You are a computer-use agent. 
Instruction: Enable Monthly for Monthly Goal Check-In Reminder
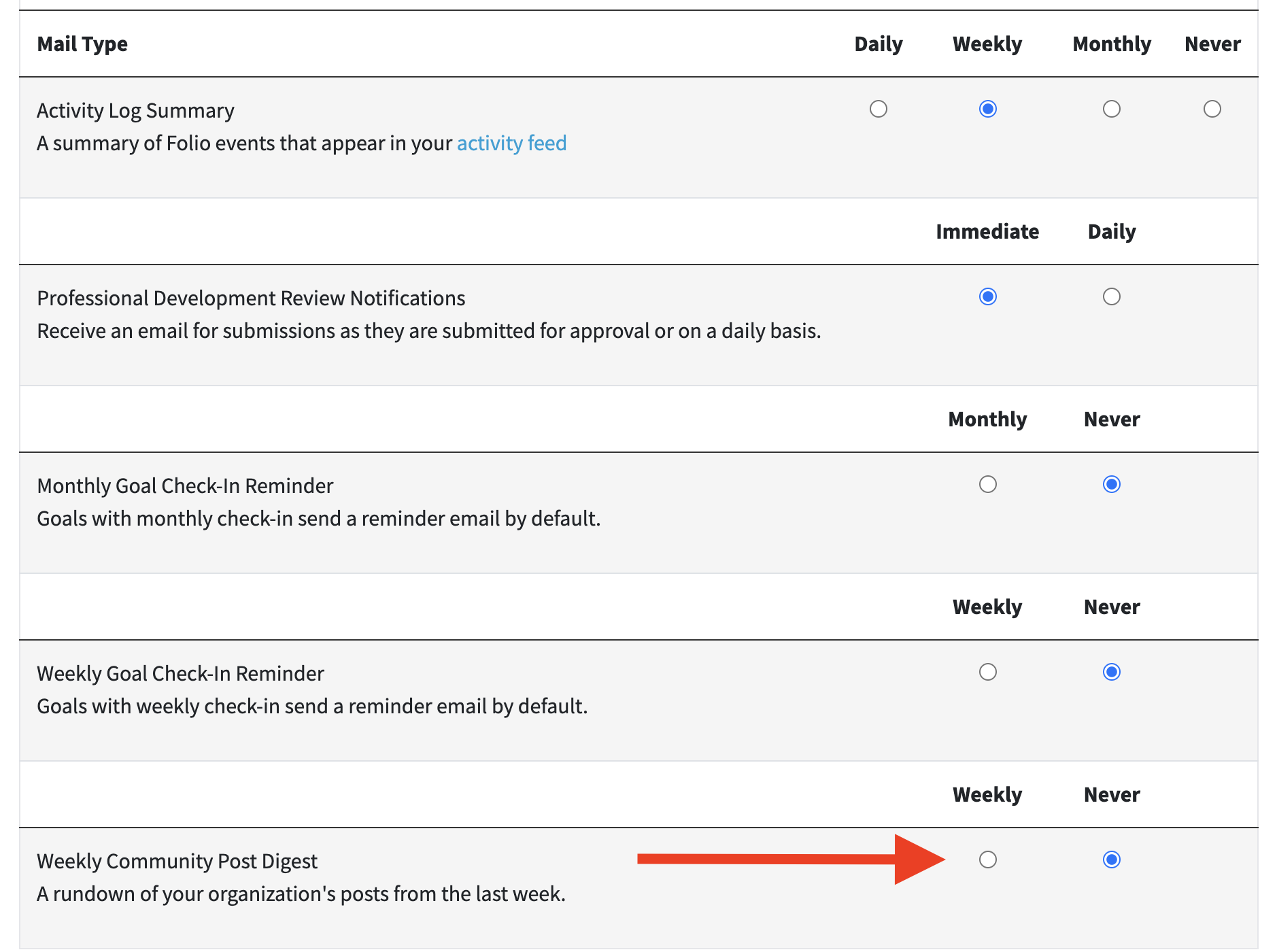tap(987, 484)
